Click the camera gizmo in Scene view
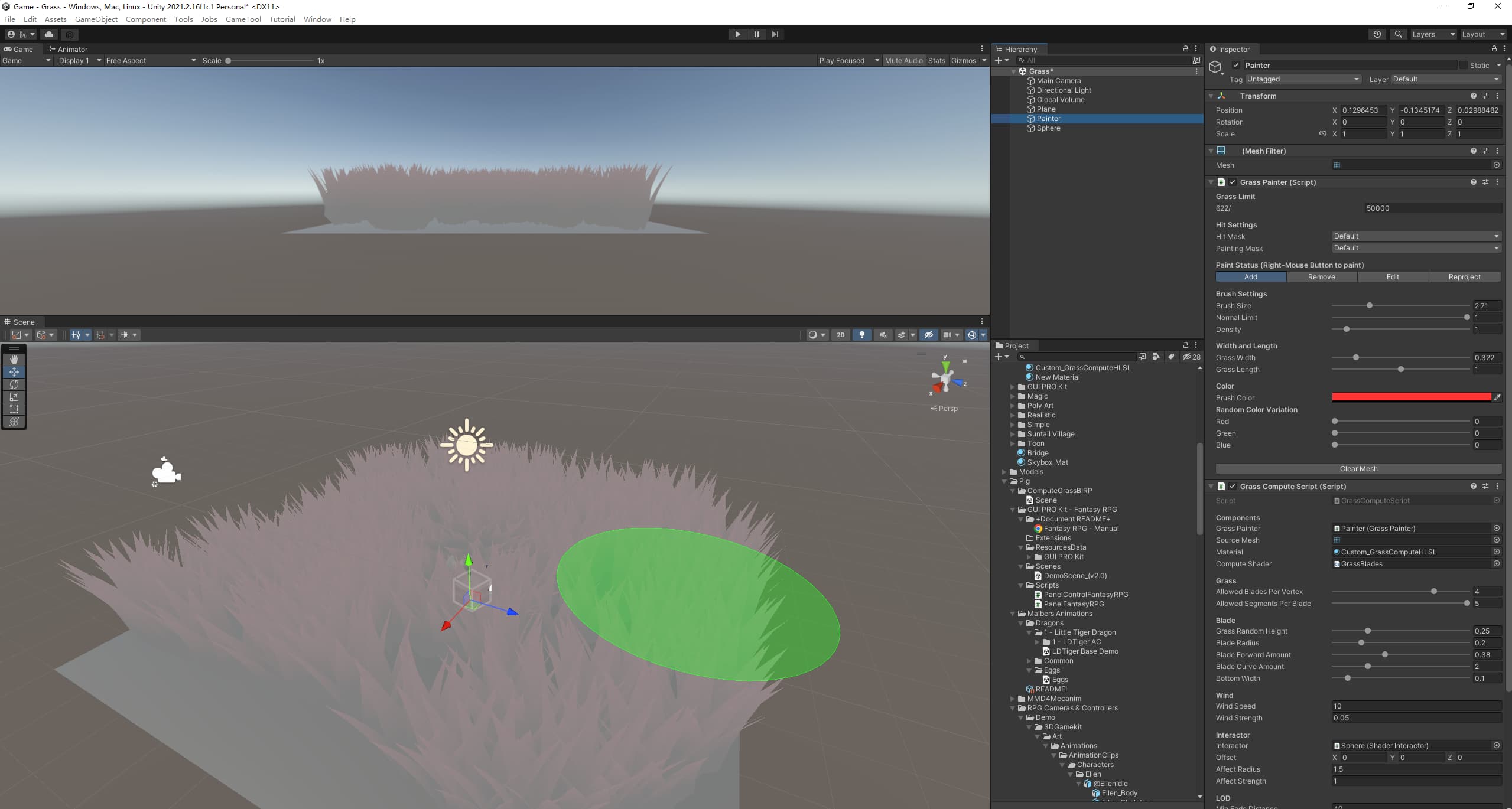This screenshot has height=809, width=1512. (x=165, y=472)
